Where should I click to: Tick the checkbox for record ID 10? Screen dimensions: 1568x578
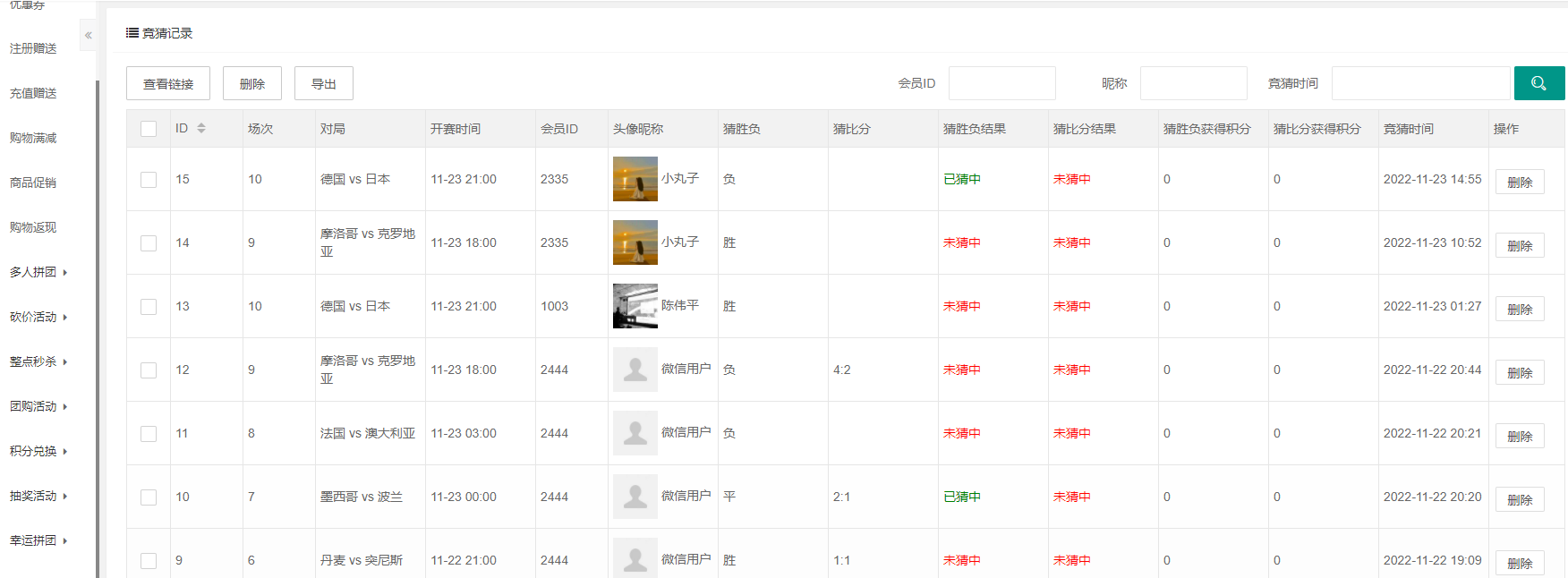point(149,497)
